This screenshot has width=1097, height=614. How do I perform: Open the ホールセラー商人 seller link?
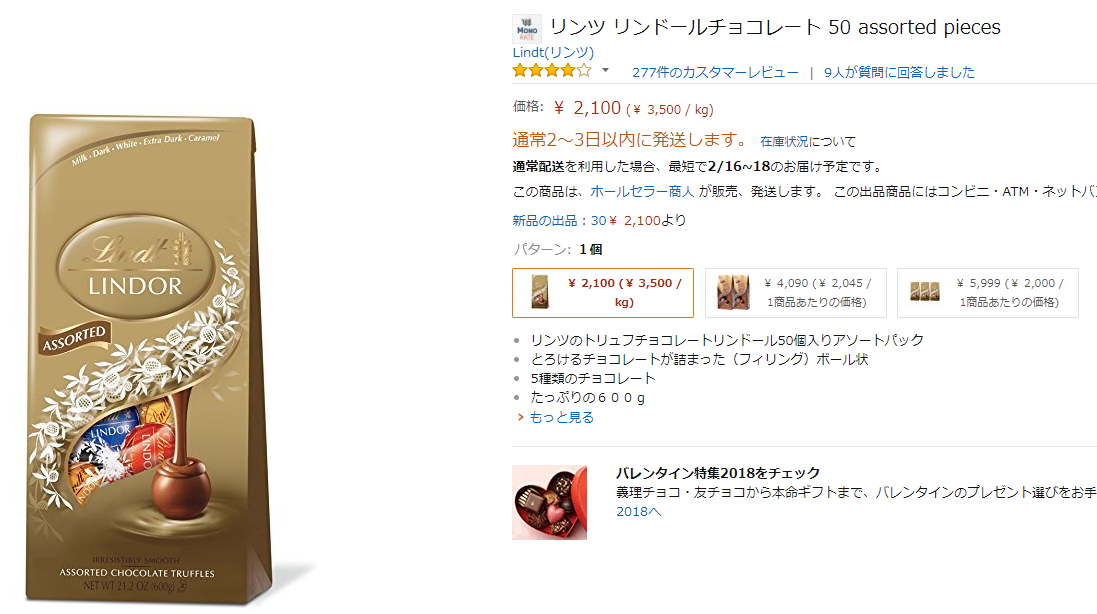coord(642,192)
